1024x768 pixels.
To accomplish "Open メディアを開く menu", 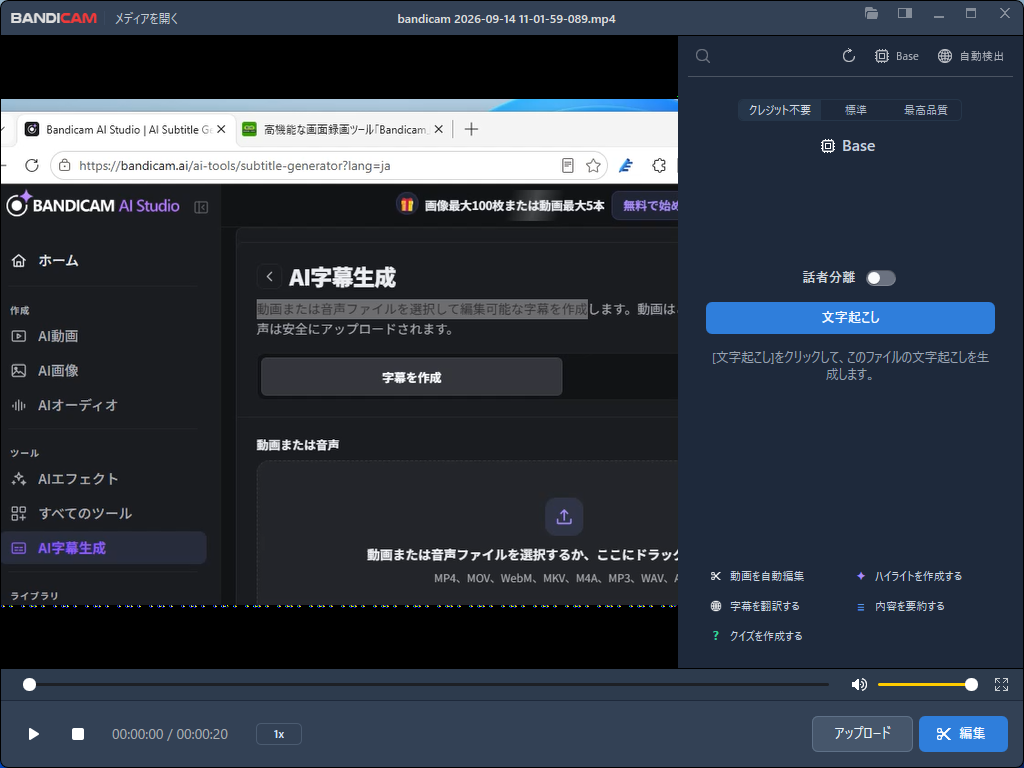I will click(x=146, y=18).
